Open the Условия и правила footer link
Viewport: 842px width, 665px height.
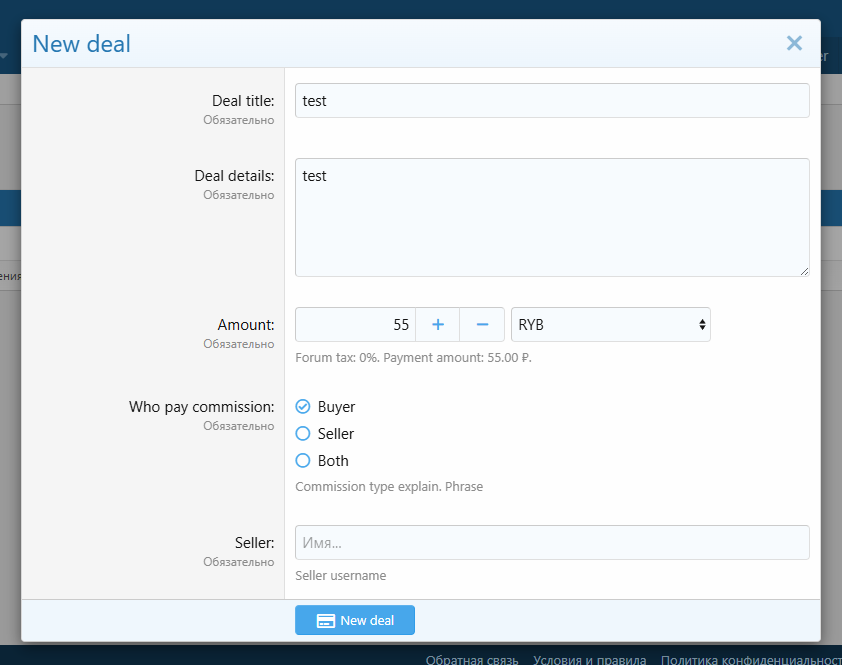(x=589, y=659)
